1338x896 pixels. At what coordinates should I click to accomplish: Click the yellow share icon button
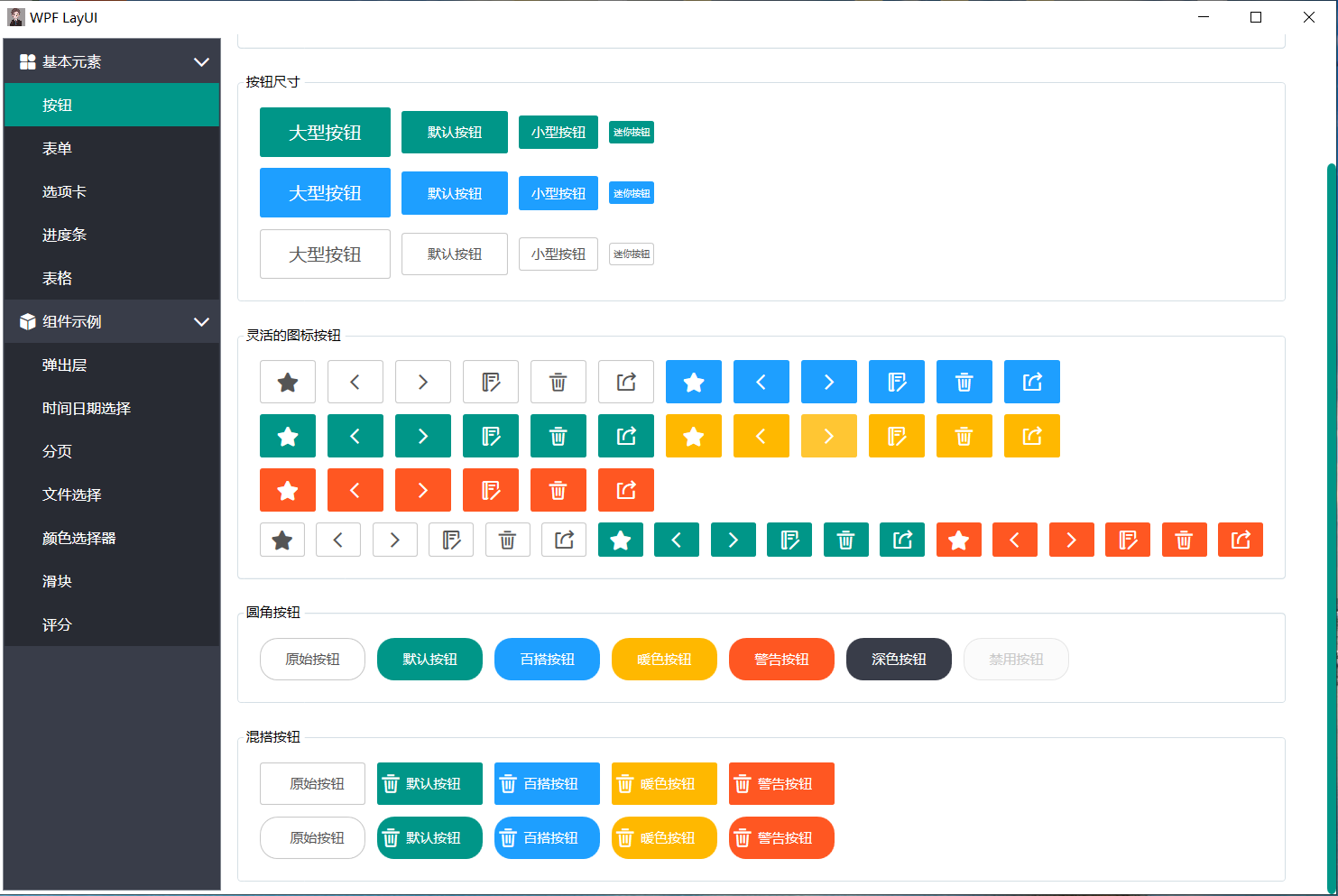click(1031, 436)
